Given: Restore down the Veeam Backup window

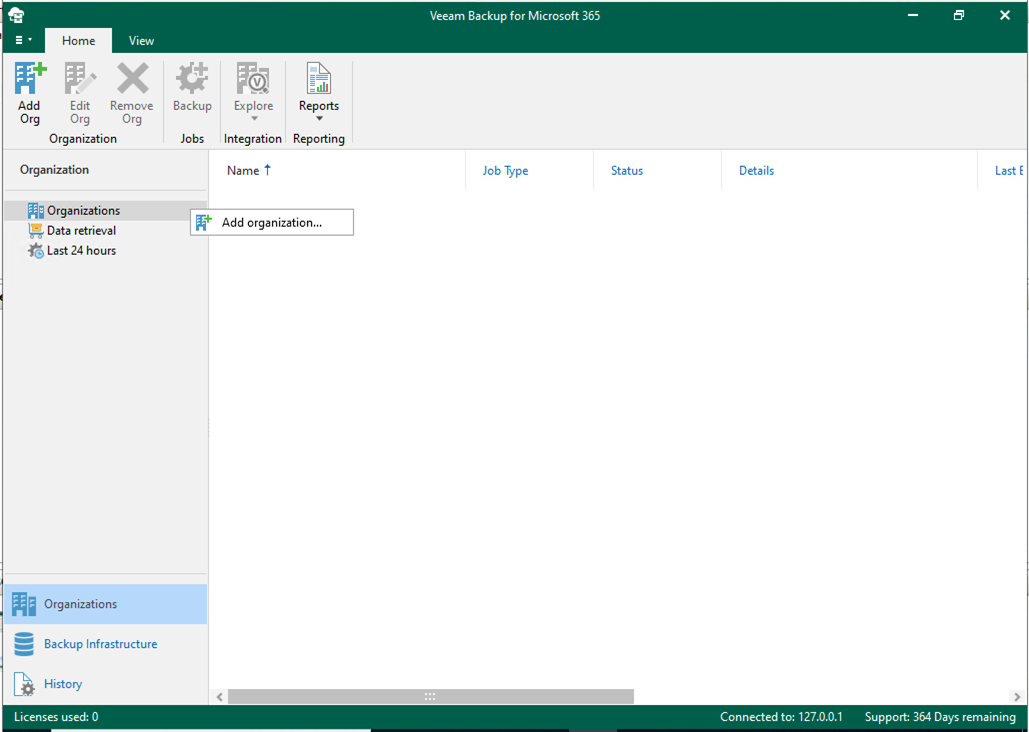Looking at the screenshot, I should pyautogui.click(x=959, y=15).
